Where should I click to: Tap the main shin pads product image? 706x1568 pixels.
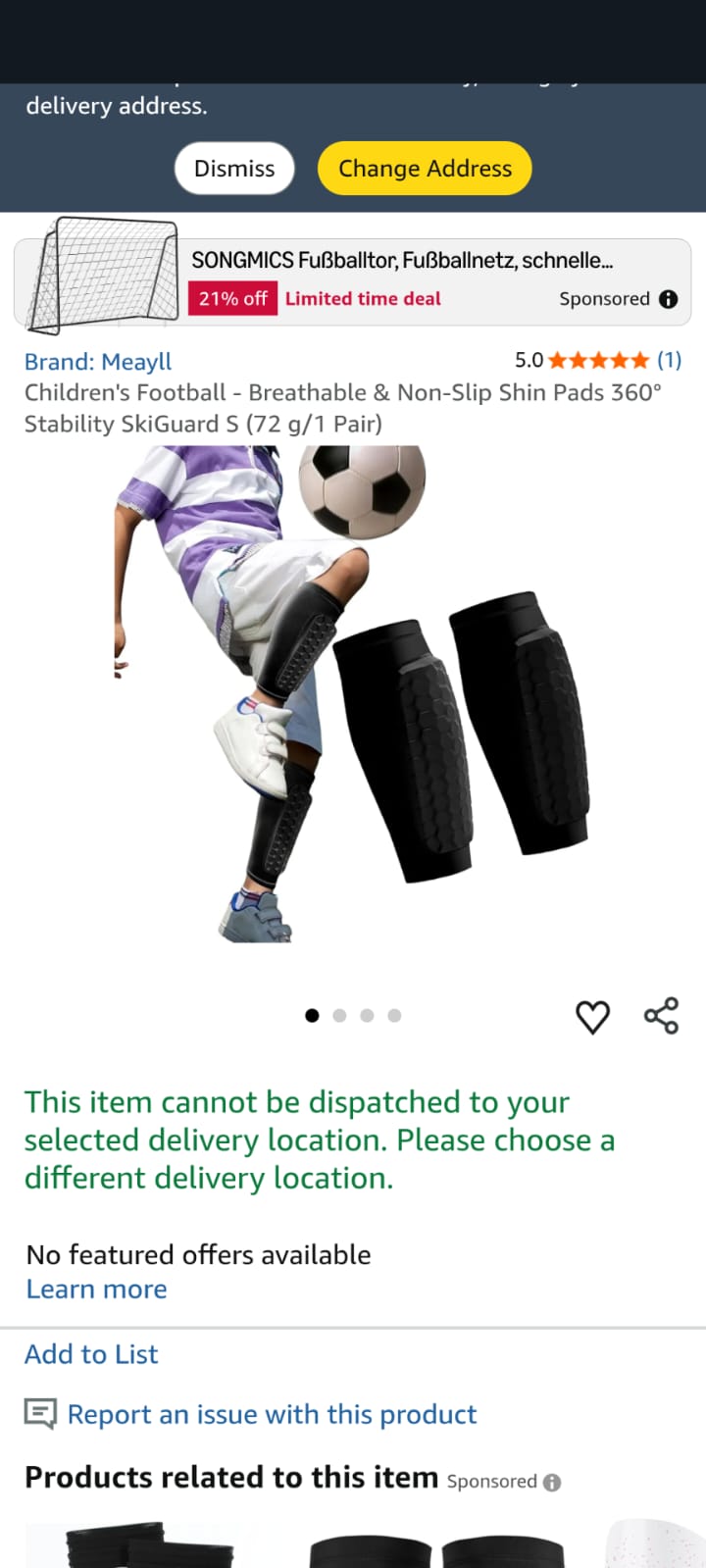pos(353,694)
